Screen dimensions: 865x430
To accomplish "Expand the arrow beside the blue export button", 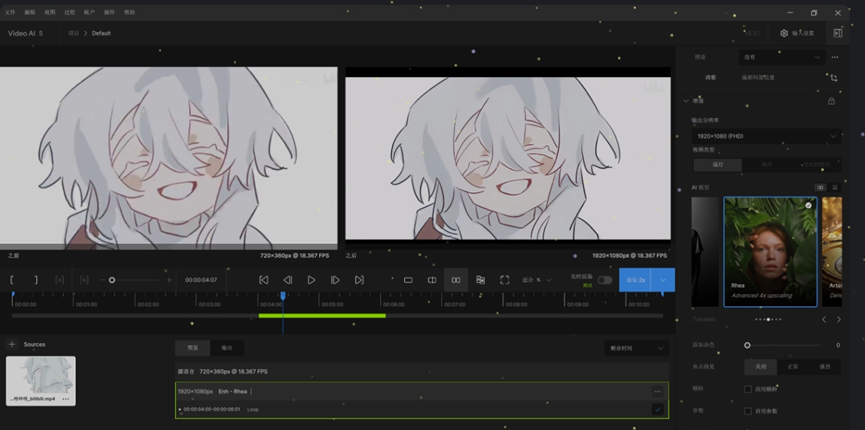I will (663, 280).
